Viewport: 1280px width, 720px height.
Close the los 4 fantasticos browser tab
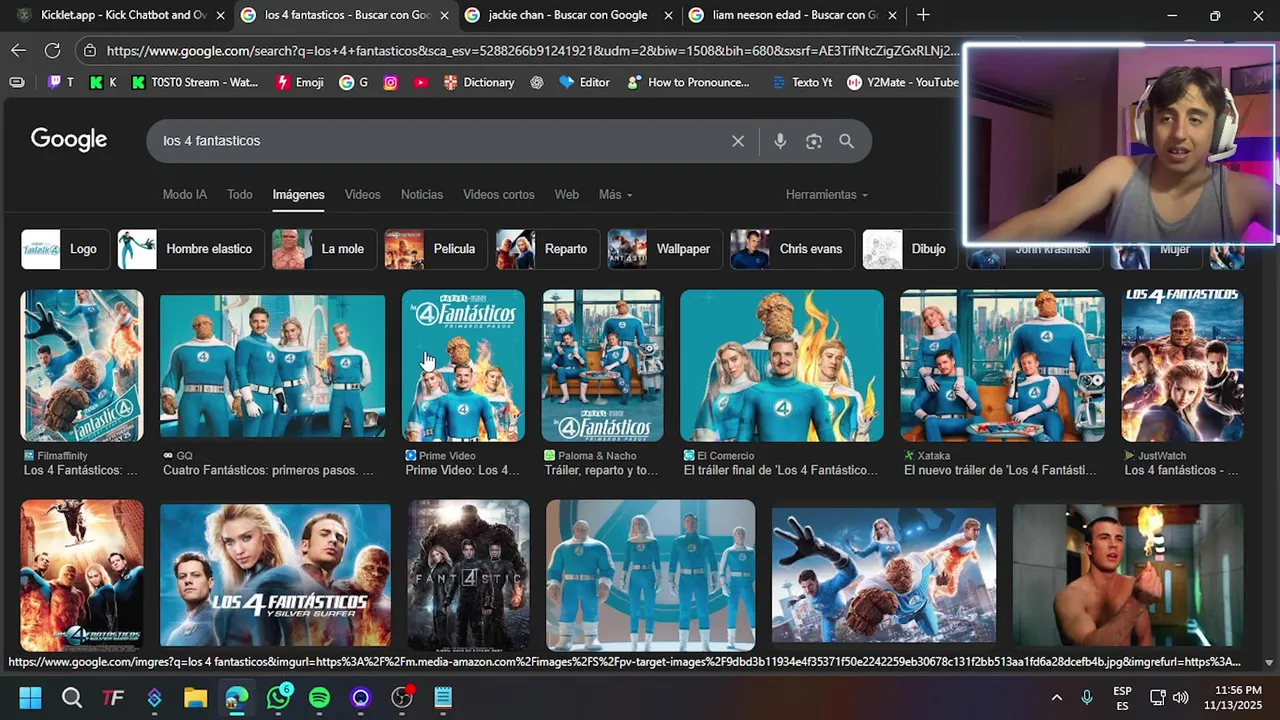[x=443, y=15]
